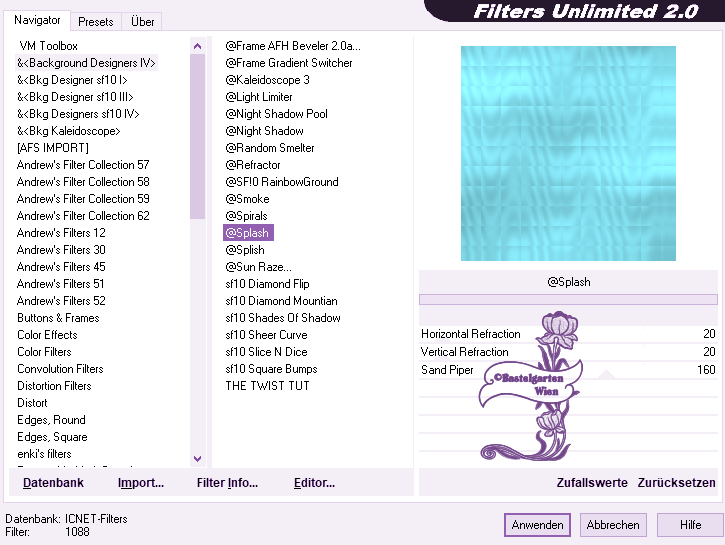This screenshot has width=725, height=545.
Task: Choose THE TWIST TUT filter
Action: (x=267, y=386)
